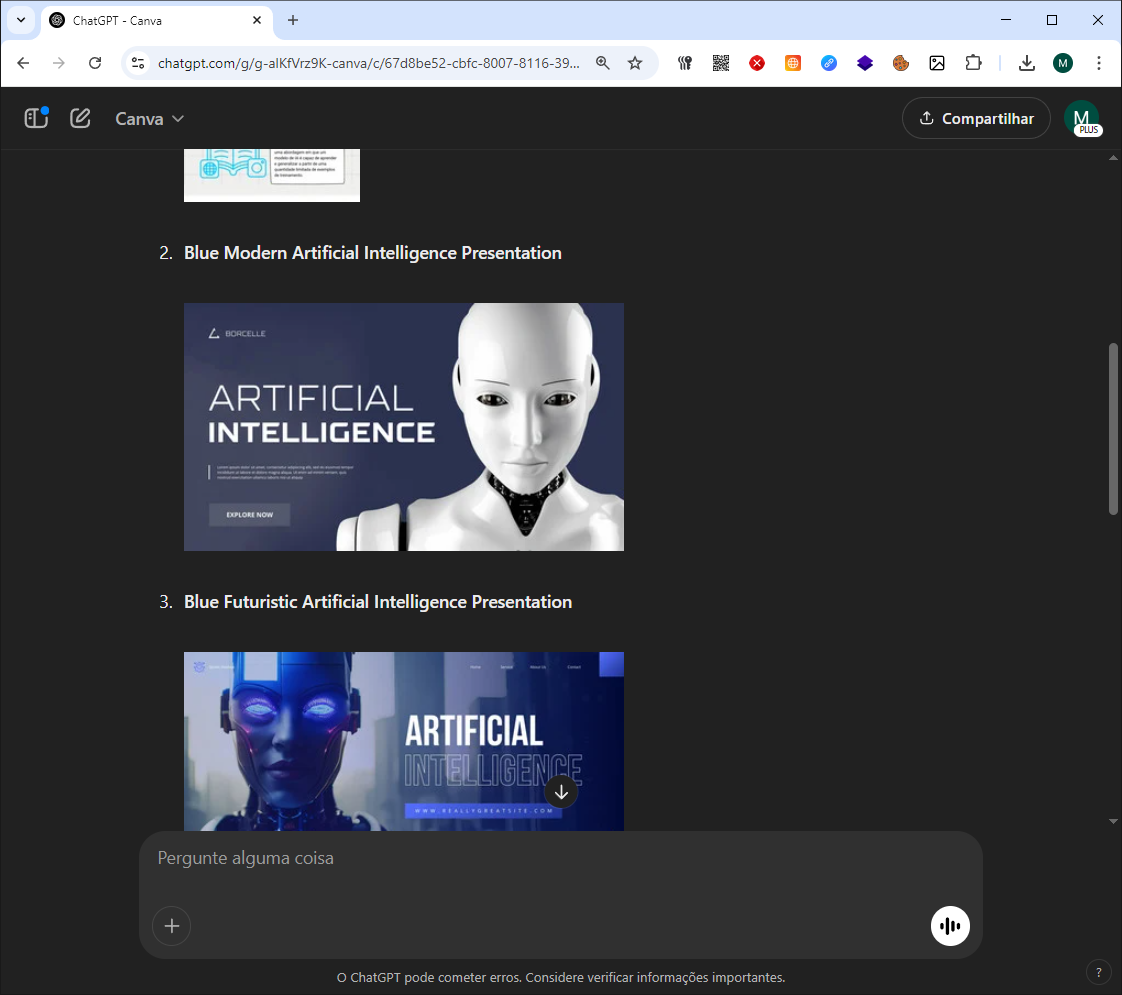
Task: Open the Chrome profile M avatar
Action: click(1063, 63)
